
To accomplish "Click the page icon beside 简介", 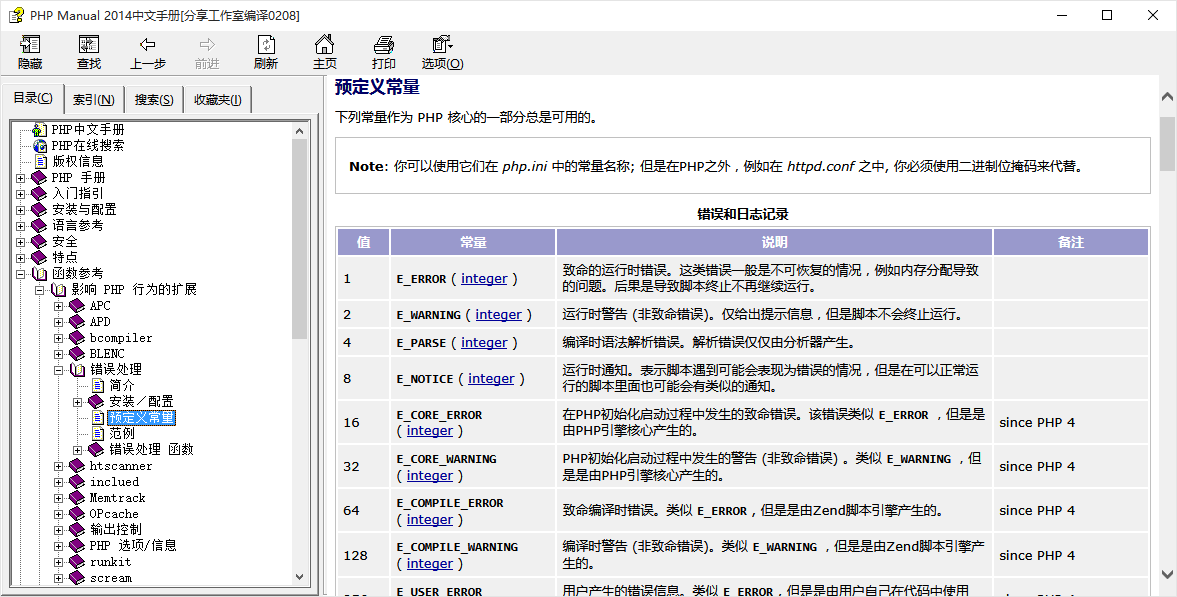I will (x=98, y=385).
